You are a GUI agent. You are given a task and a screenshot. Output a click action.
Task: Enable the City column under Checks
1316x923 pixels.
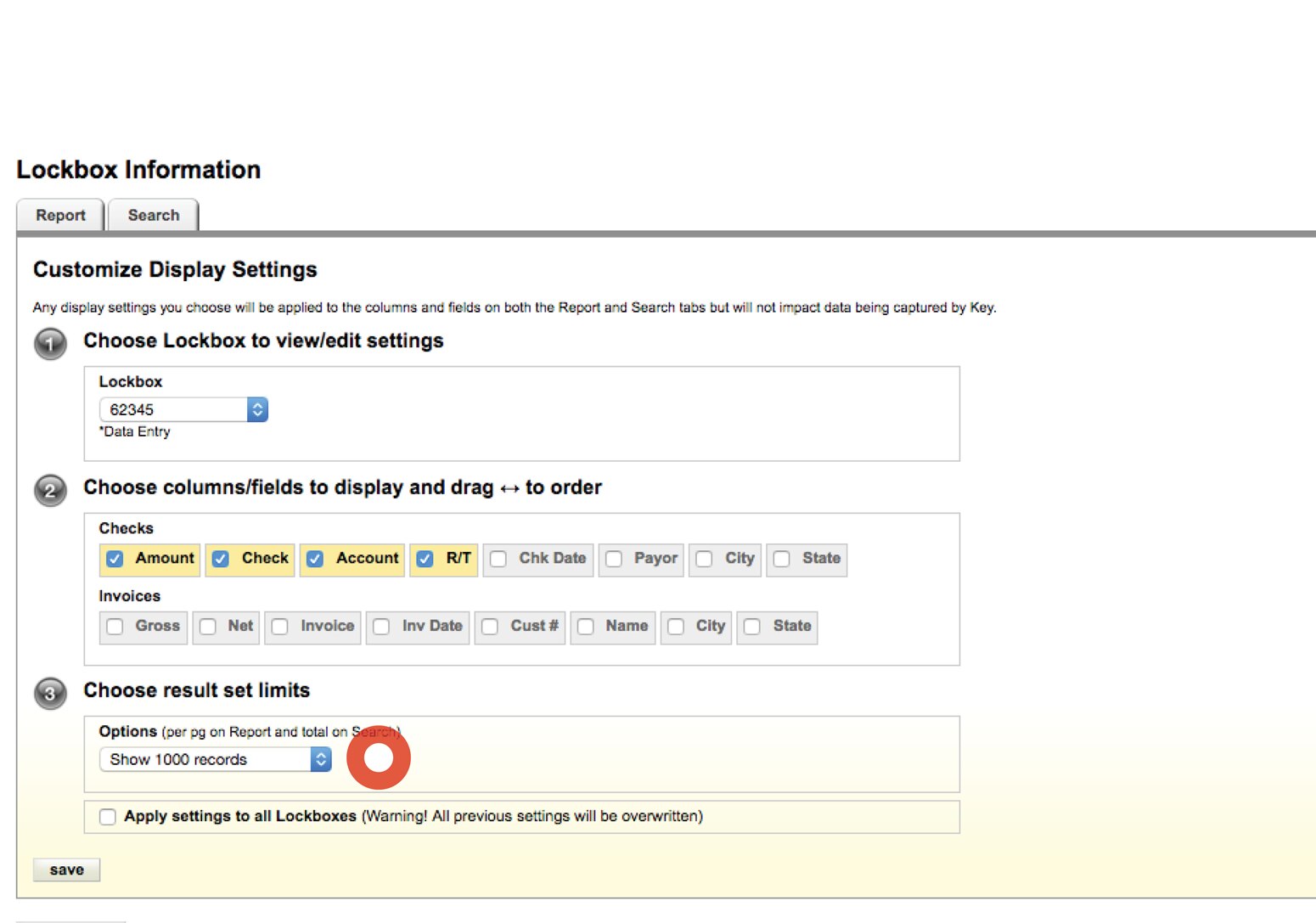click(x=705, y=559)
